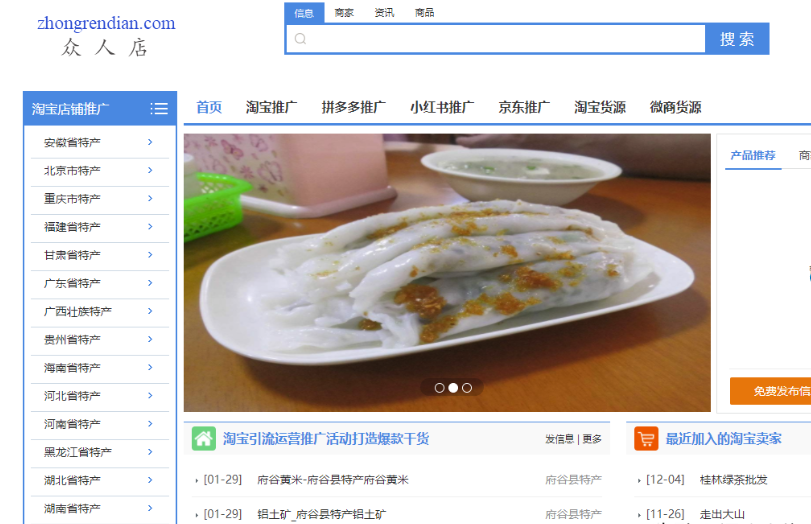
Task: Open the 湖南省特产 category
Action: coord(72,508)
